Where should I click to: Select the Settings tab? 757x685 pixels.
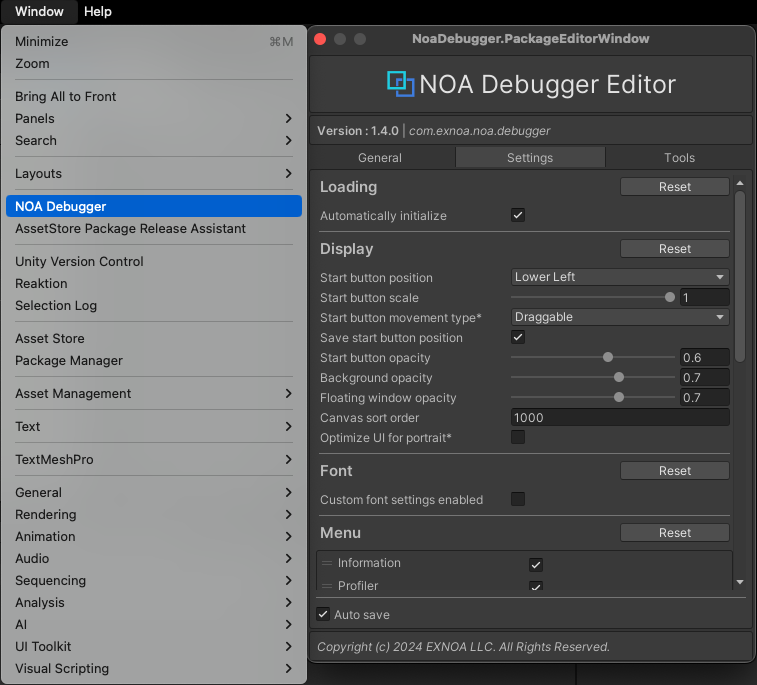click(x=530, y=158)
